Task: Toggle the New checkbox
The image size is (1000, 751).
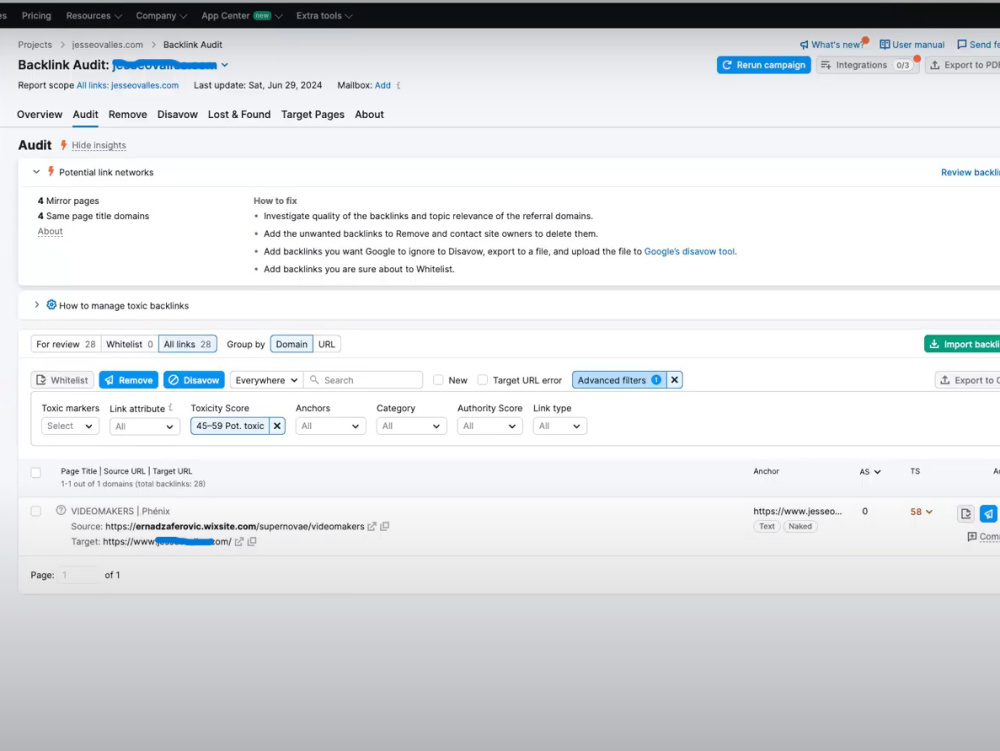Action: tap(438, 380)
